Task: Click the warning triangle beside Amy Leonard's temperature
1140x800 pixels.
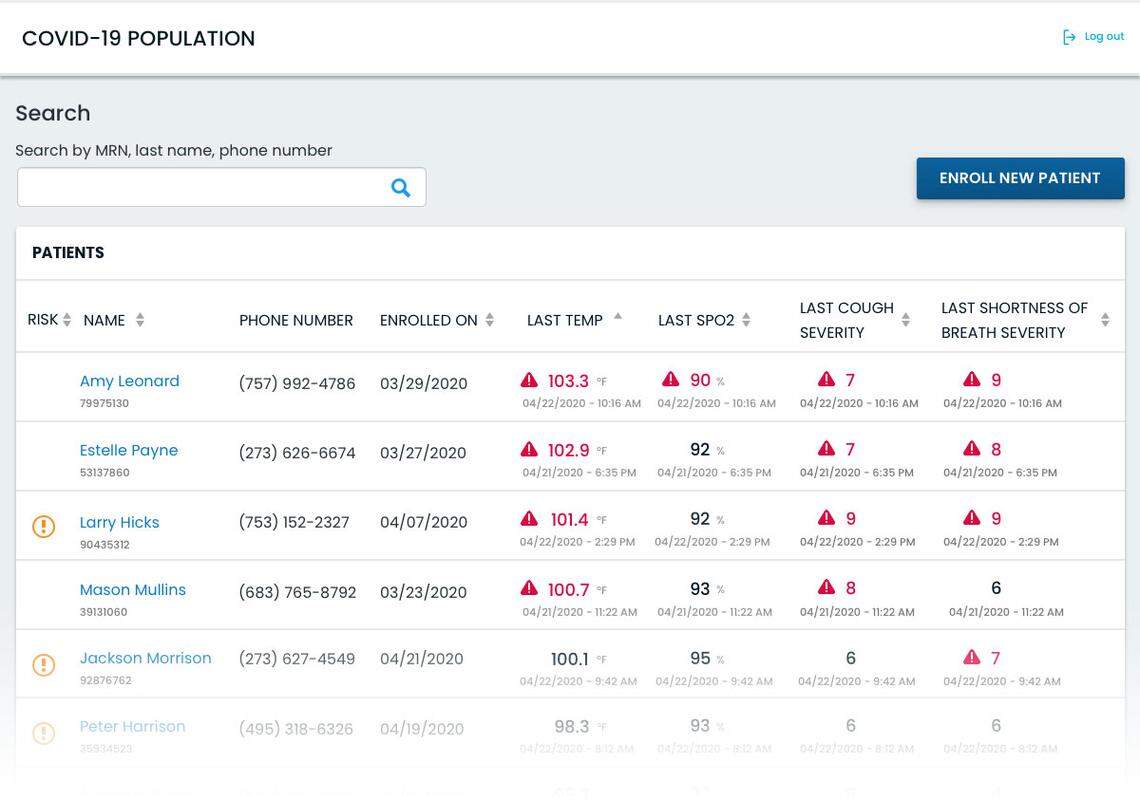Action: 528,378
